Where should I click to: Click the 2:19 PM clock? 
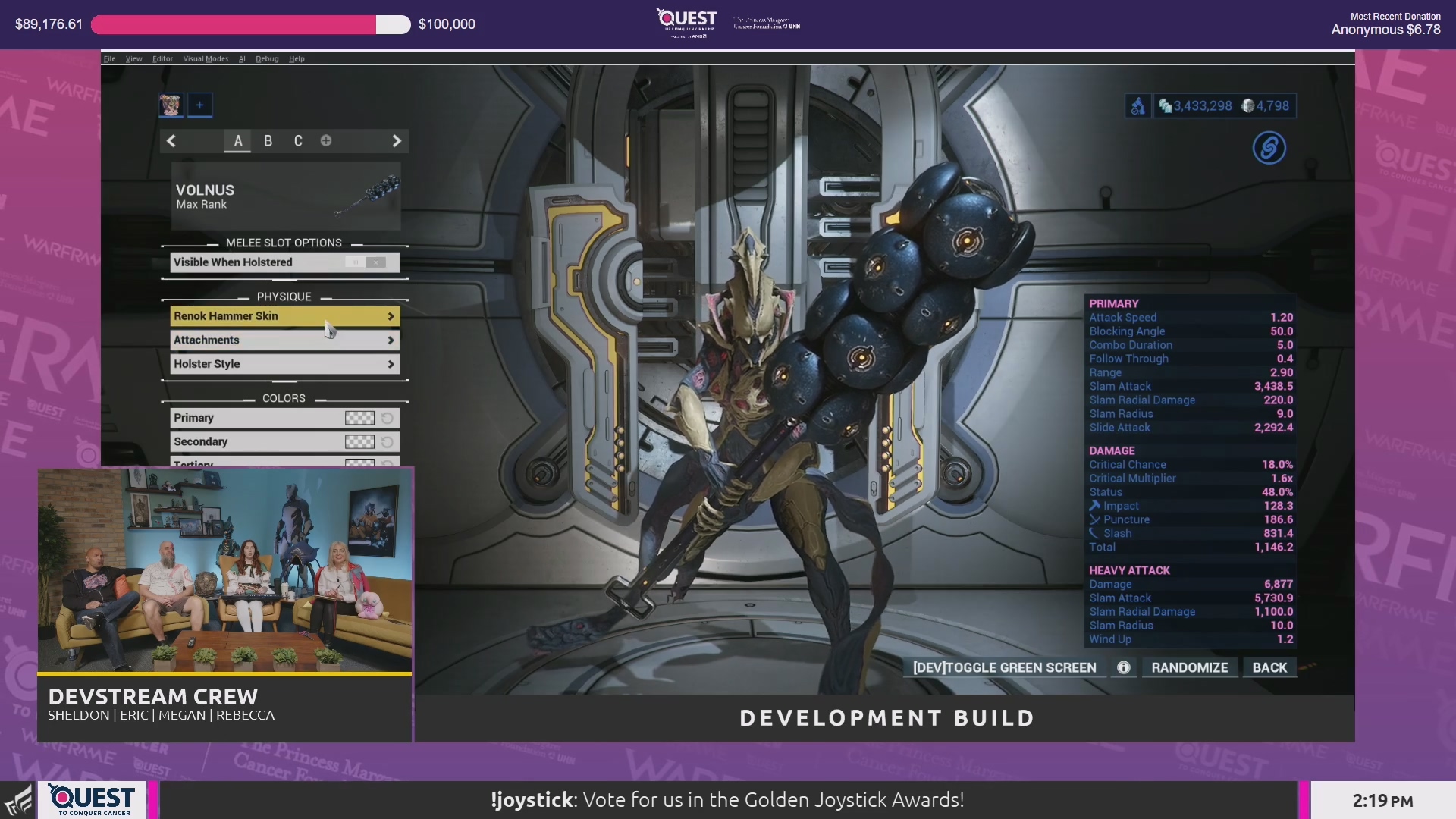[1383, 801]
